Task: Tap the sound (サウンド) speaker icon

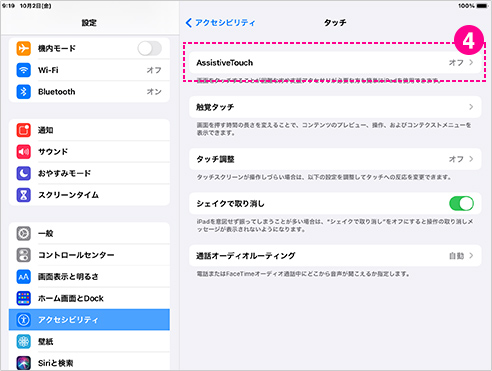Action: point(24,152)
